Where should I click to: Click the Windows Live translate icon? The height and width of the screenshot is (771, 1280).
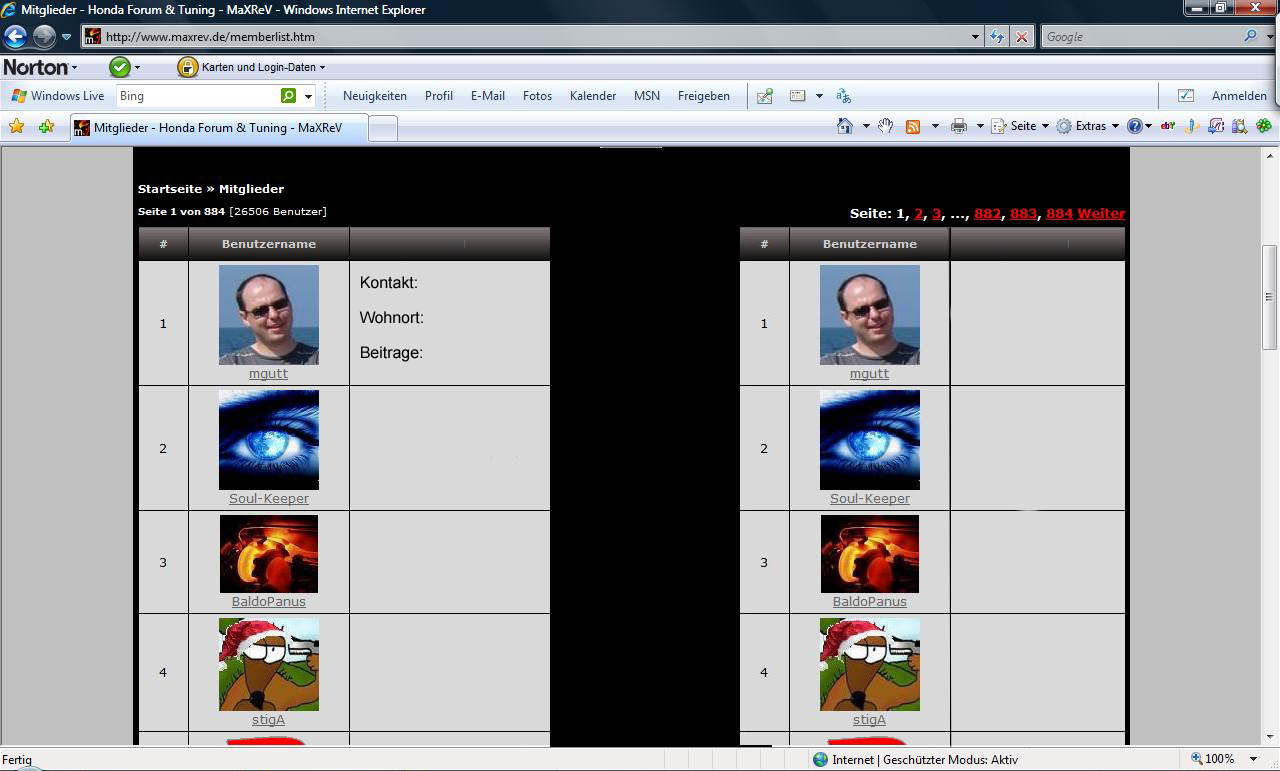point(843,96)
